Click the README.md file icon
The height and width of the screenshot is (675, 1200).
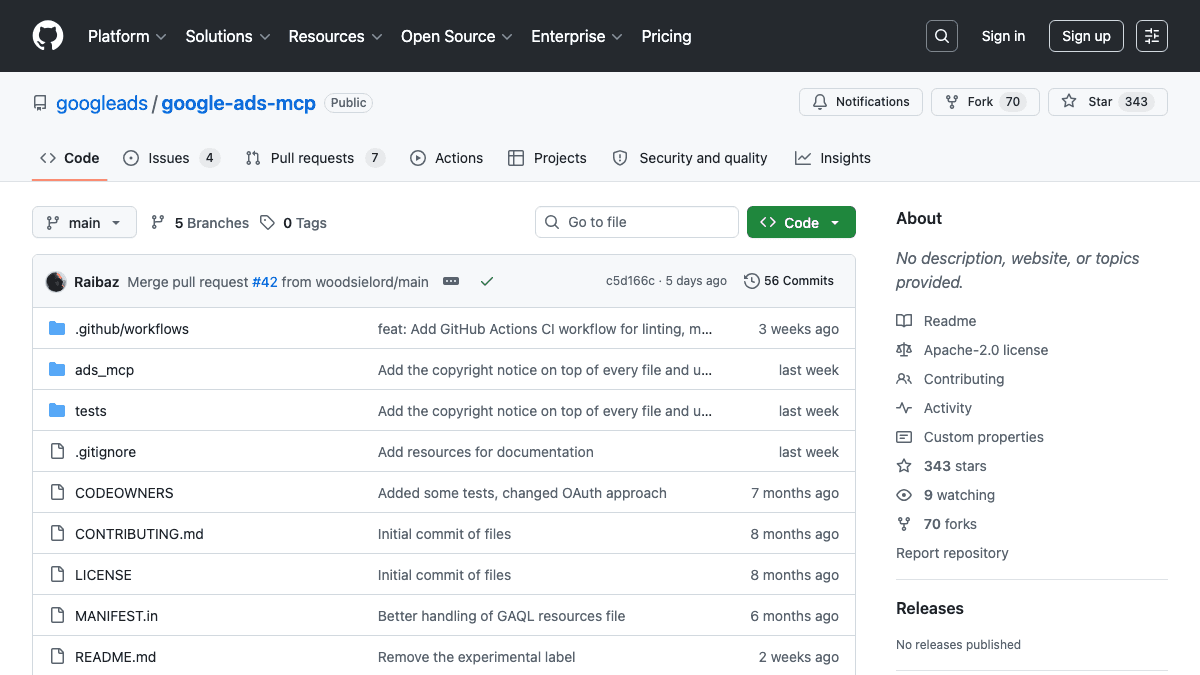pos(57,656)
